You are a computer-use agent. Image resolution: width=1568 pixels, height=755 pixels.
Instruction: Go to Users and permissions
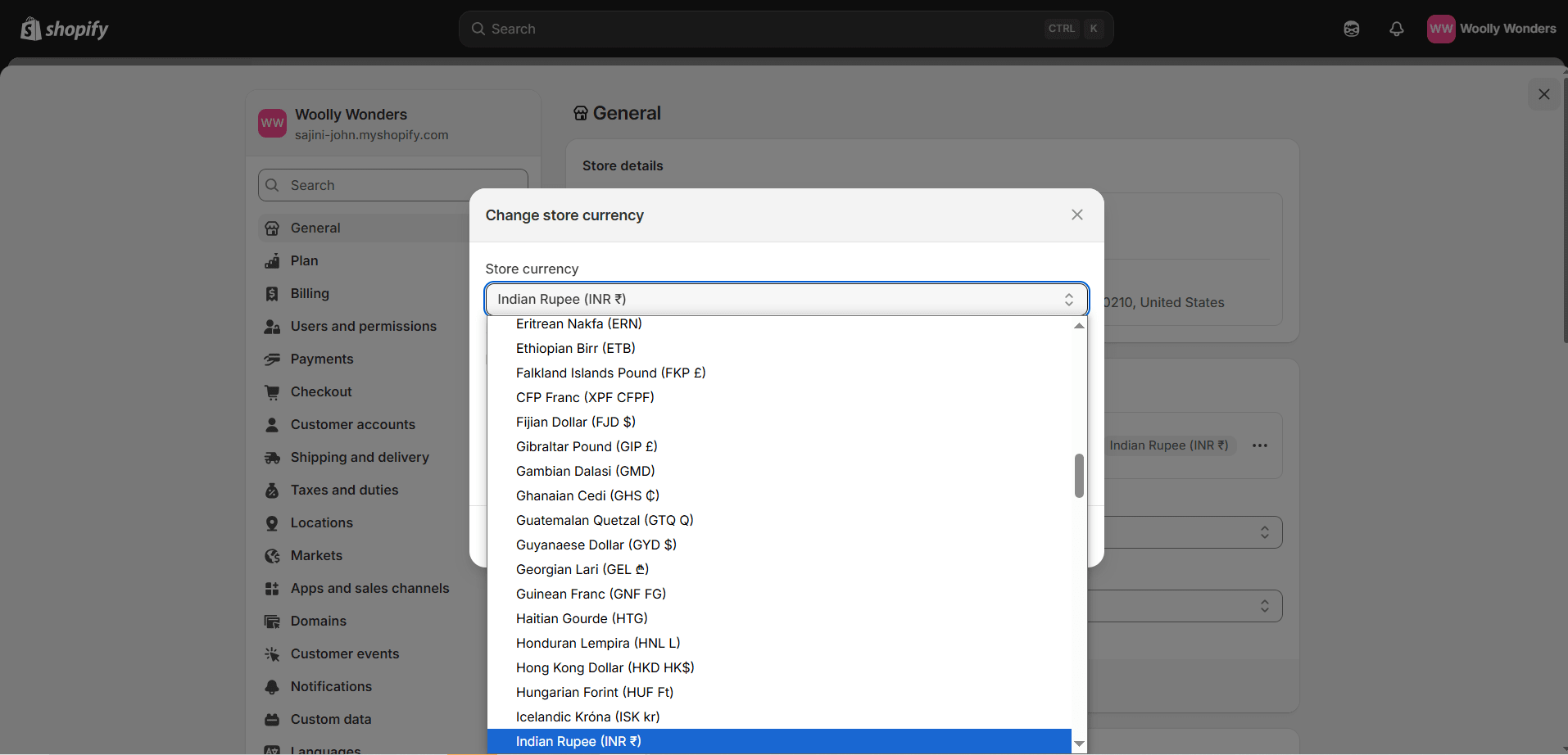(364, 327)
